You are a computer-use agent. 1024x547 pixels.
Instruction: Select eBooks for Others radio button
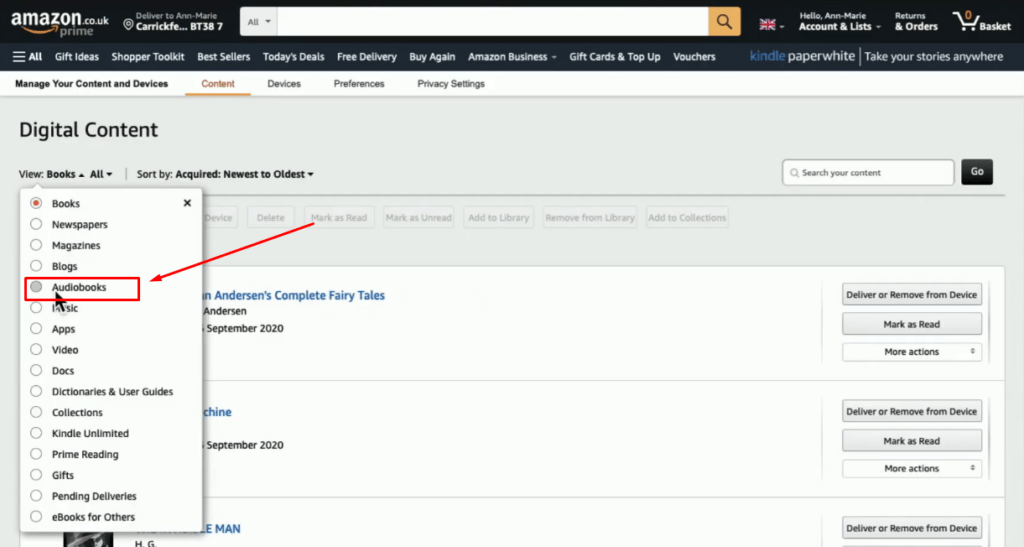coord(36,516)
